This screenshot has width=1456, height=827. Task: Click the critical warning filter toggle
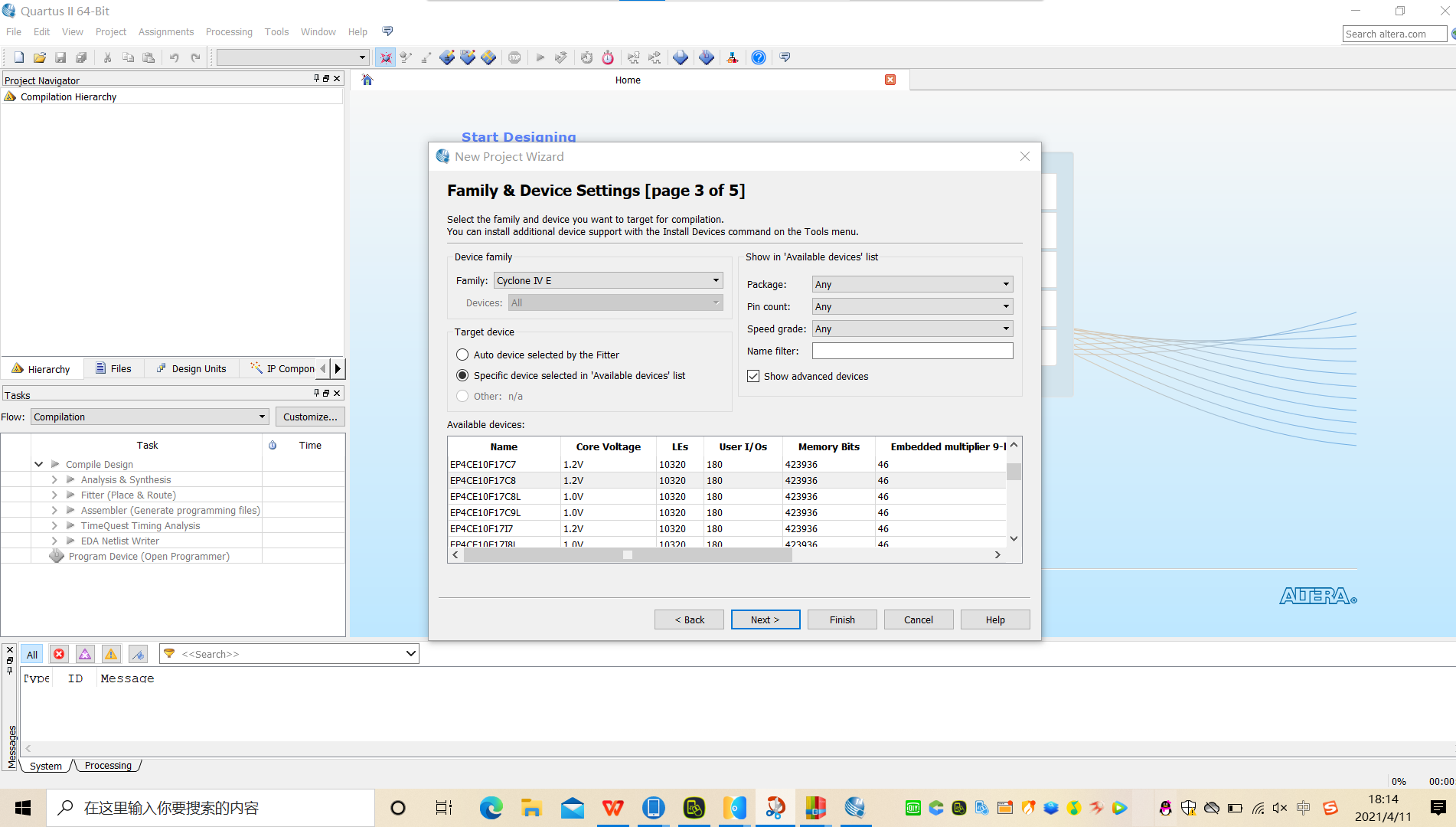[85, 654]
